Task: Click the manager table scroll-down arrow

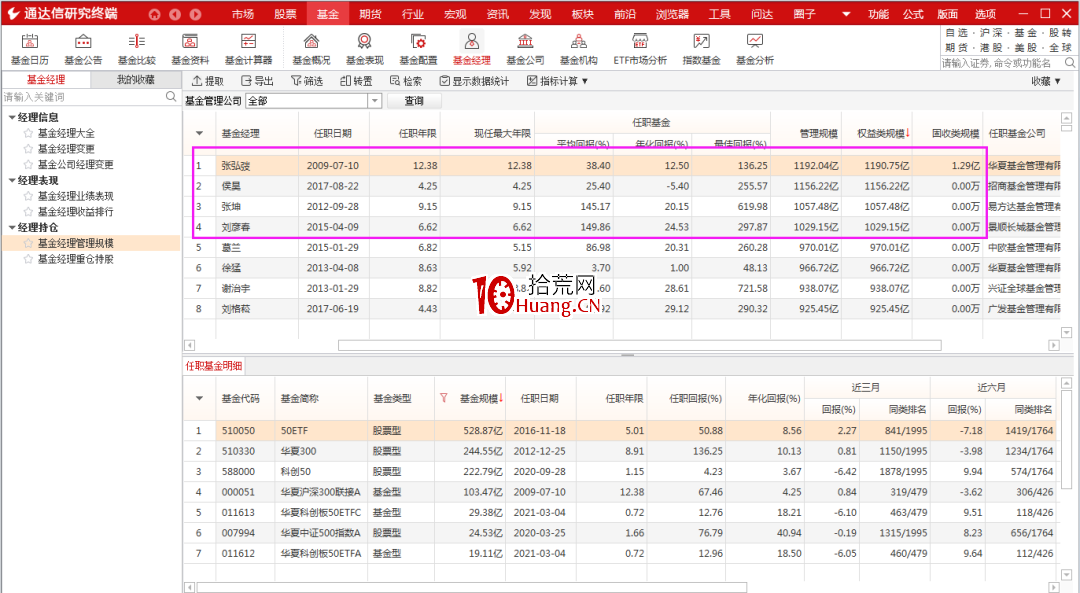Action: coord(1067,332)
